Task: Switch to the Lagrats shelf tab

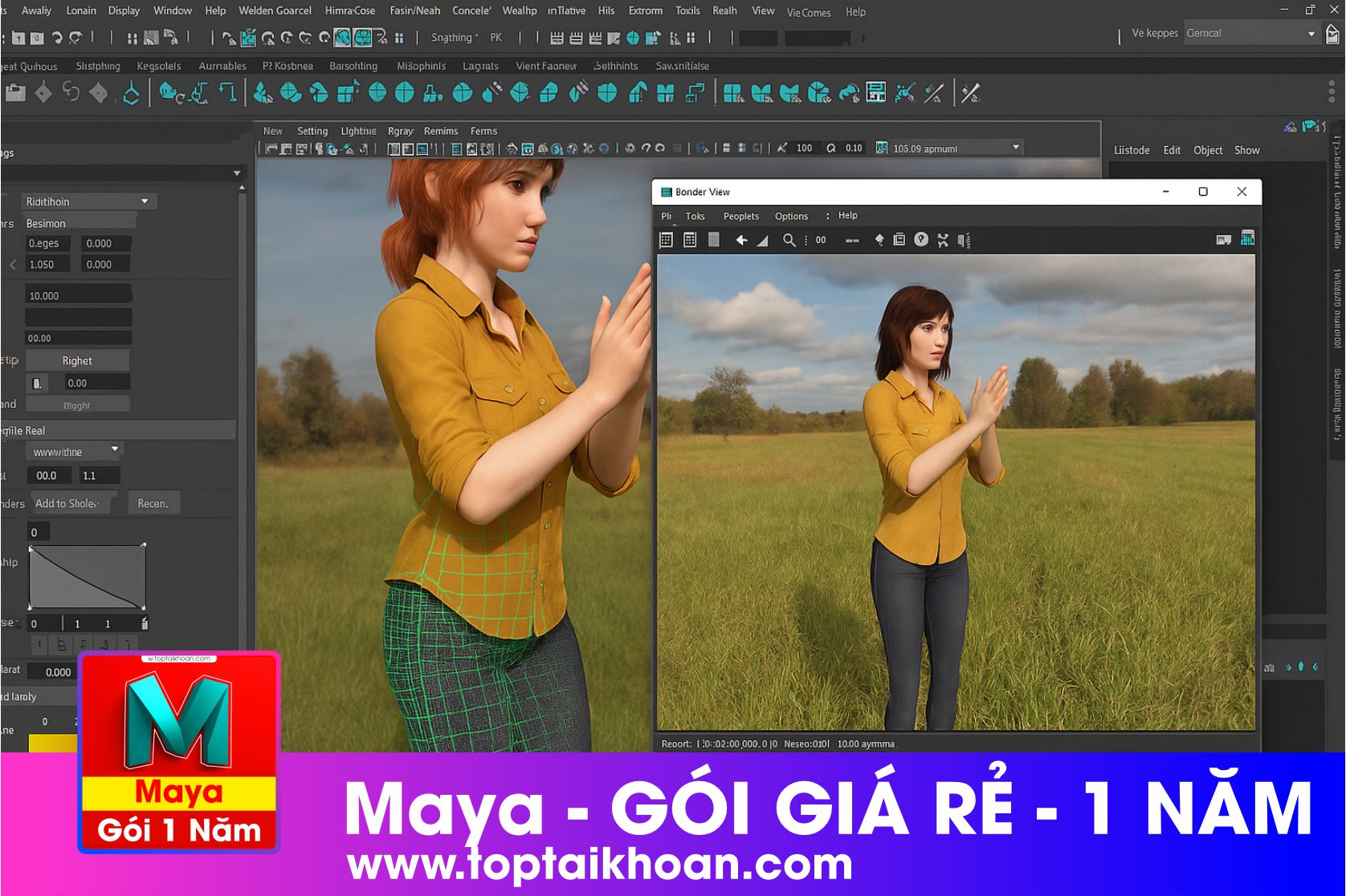Action: [480, 66]
